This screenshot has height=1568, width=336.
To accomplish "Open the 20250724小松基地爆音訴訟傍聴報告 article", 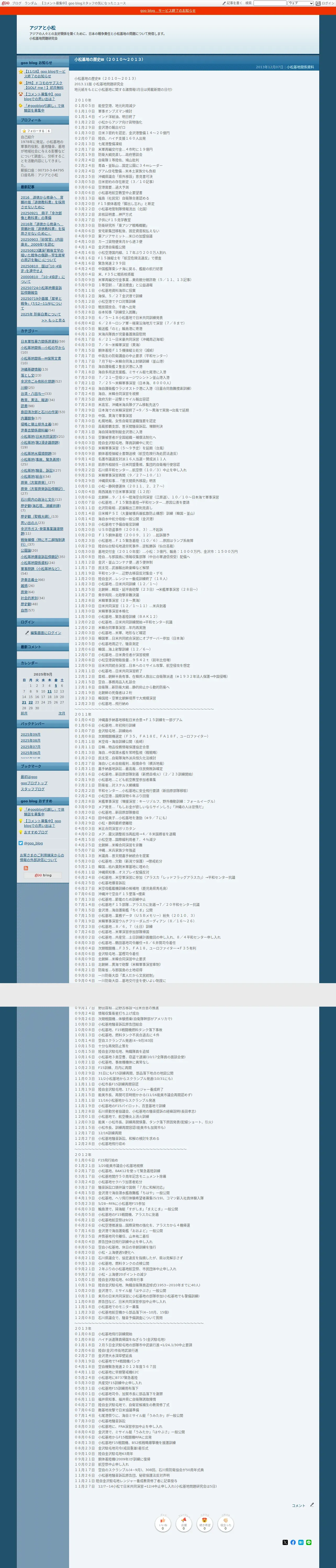I will click(41, 290).
